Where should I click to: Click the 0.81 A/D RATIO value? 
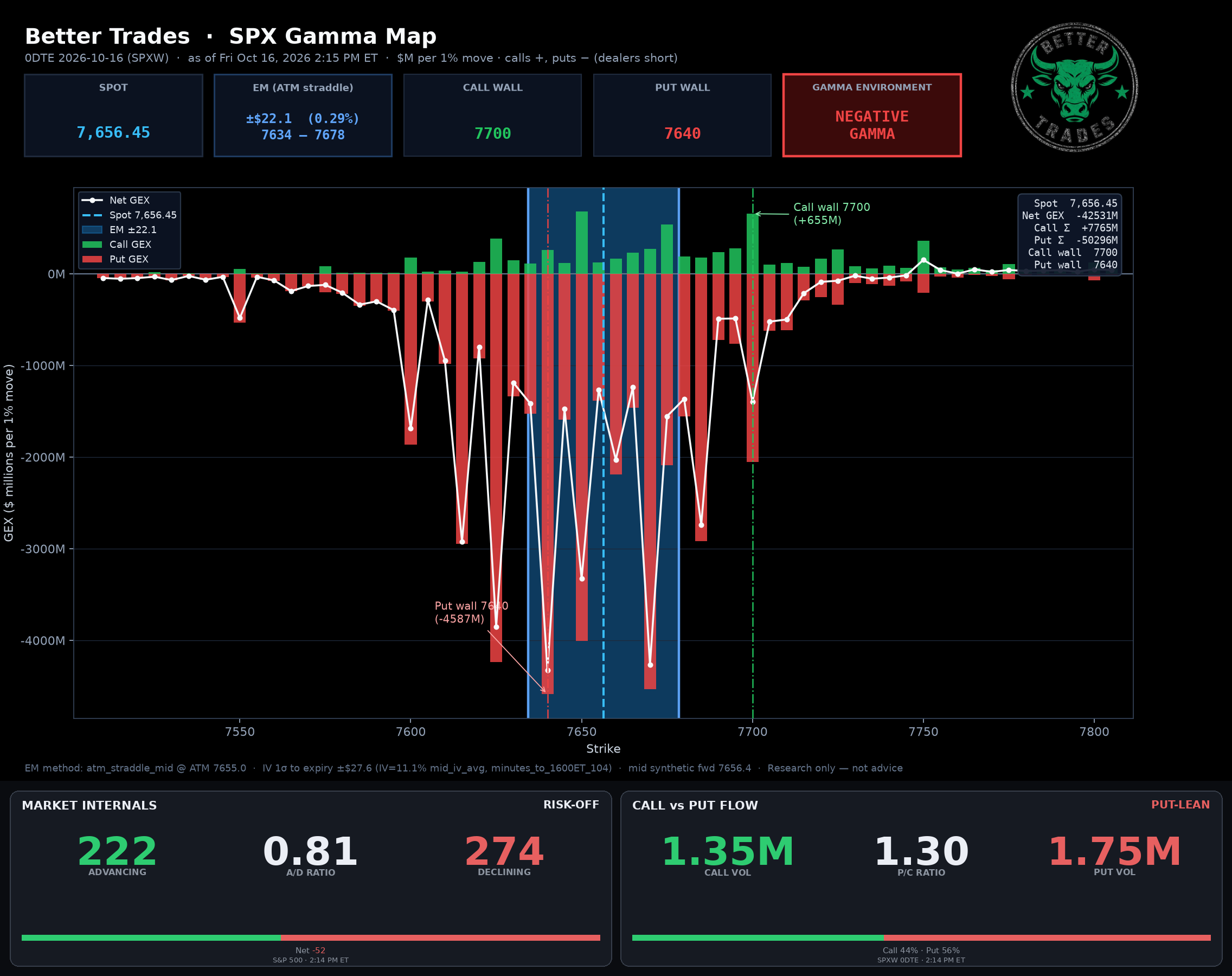coord(310,851)
